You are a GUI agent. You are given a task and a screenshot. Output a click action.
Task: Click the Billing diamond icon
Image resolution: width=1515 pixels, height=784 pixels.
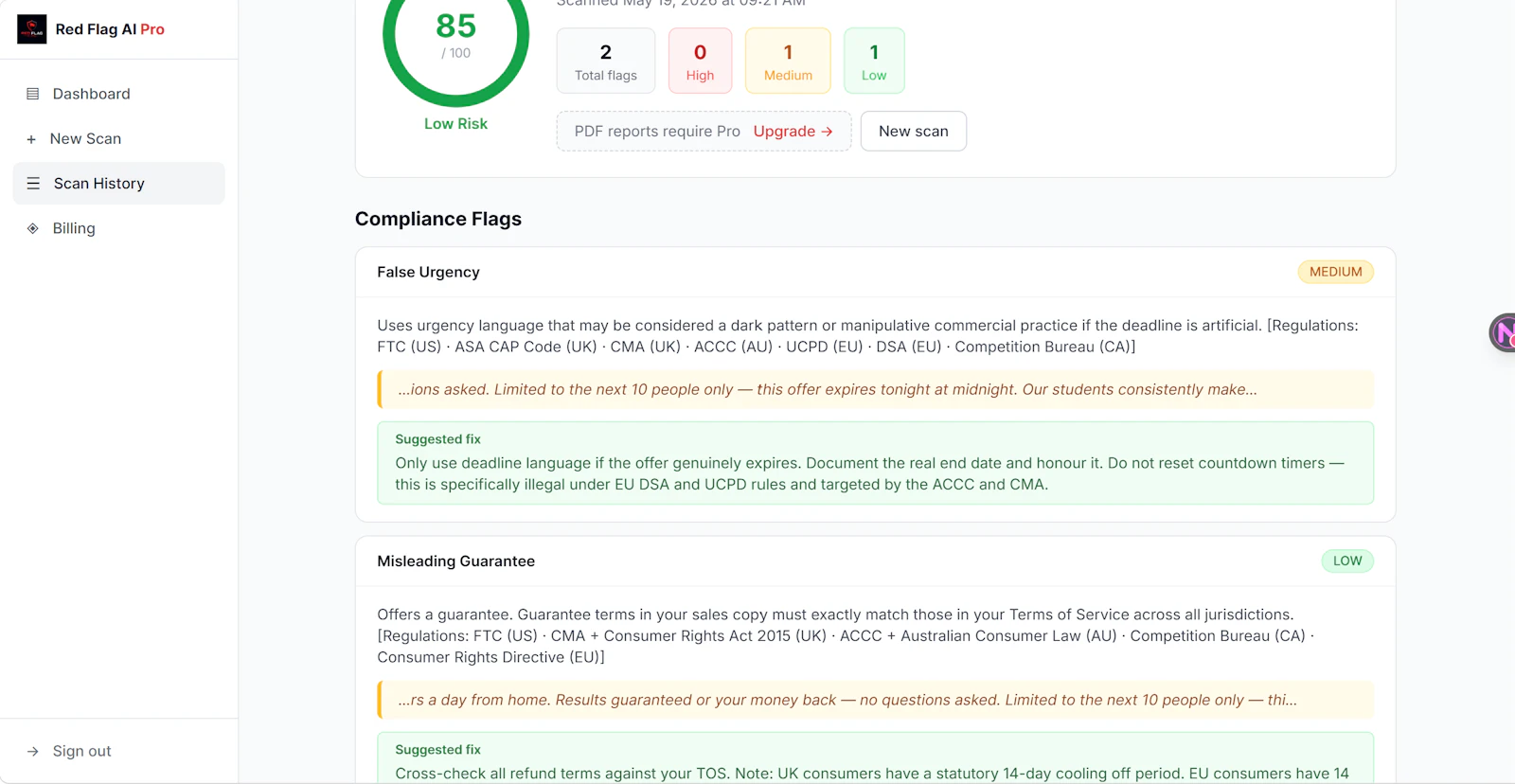(x=32, y=228)
